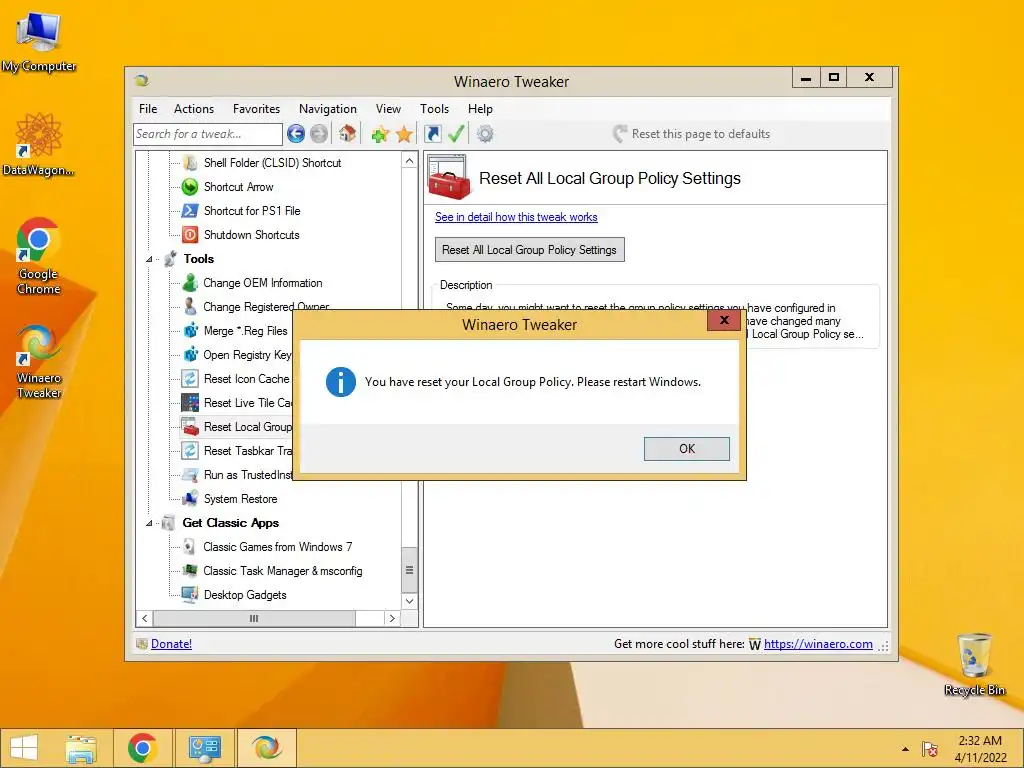Select Reset Live Tile Cache item
This screenshot has height=768, width=1024.
[248, 403]
